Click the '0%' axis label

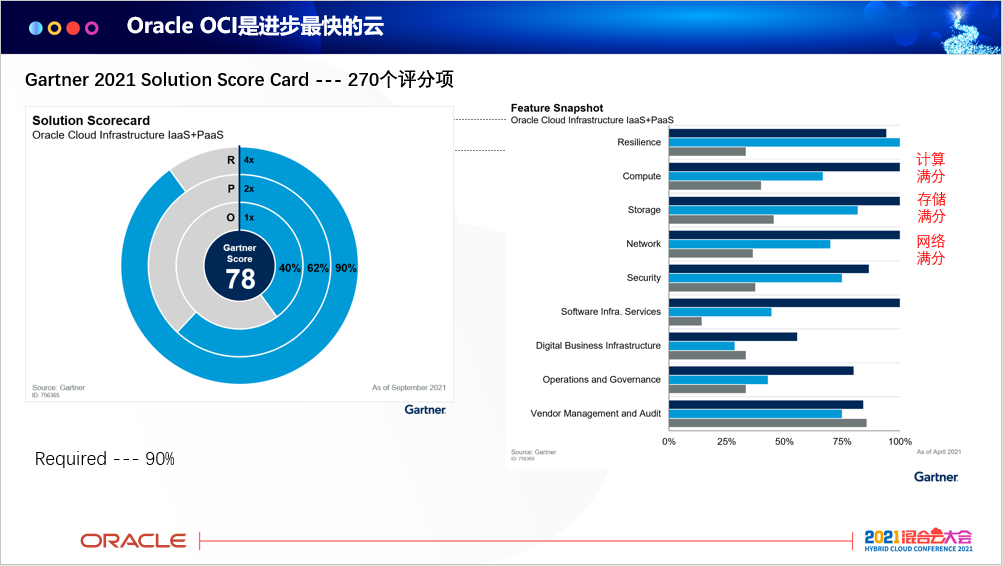tap(668, 441)
